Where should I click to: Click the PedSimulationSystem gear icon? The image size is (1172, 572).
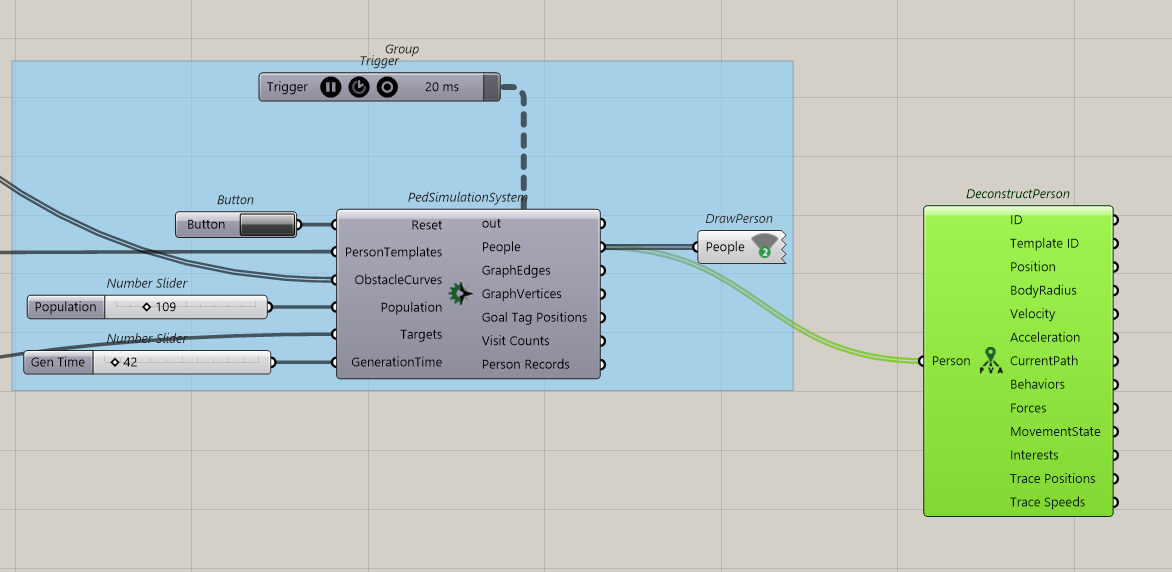coord(460,294)
